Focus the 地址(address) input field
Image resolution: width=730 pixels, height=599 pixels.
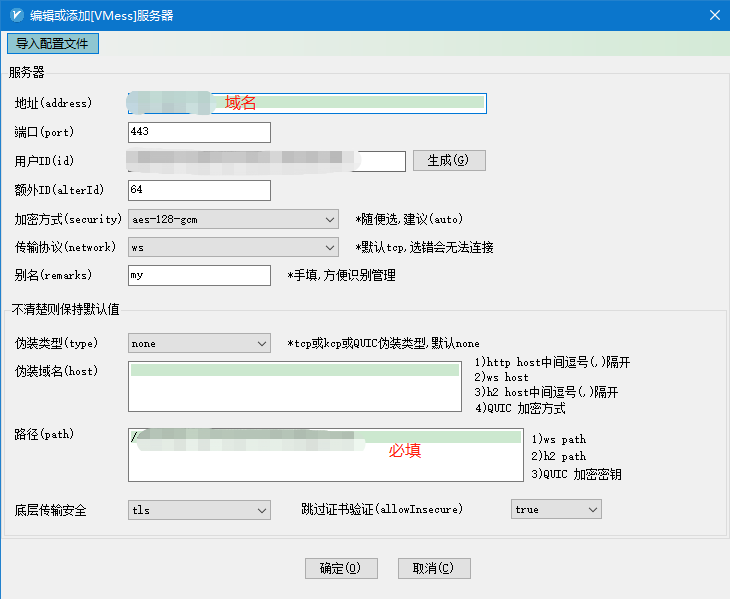pyautogui.click(x=307, y=103)
